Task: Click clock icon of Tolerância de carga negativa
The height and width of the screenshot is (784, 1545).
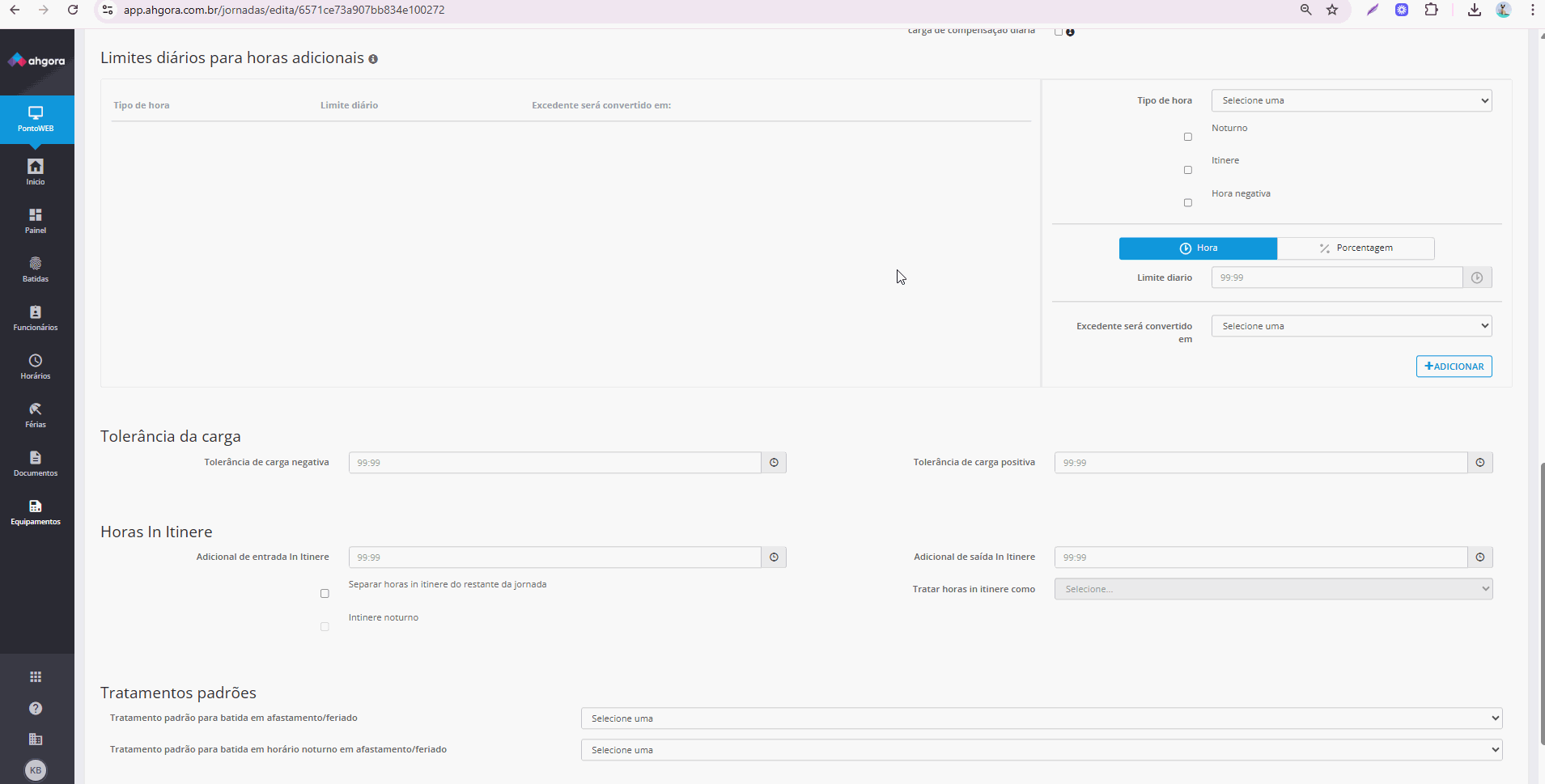Action: pos(774,463)
